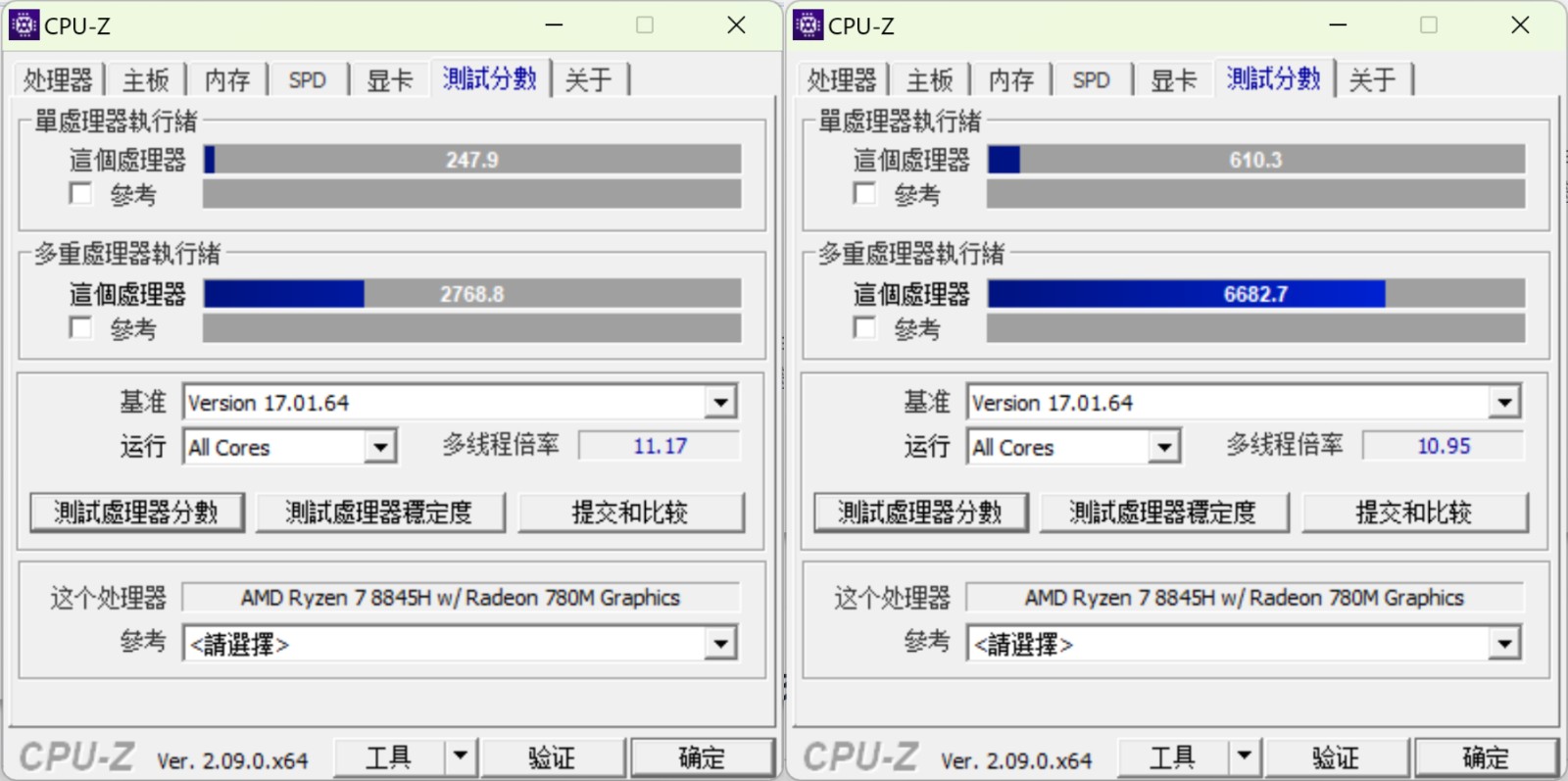Switch to 显卡 tab in right window
Image resolution: width=1568 pixels, height=781 pixels.
click(1173, 79)
